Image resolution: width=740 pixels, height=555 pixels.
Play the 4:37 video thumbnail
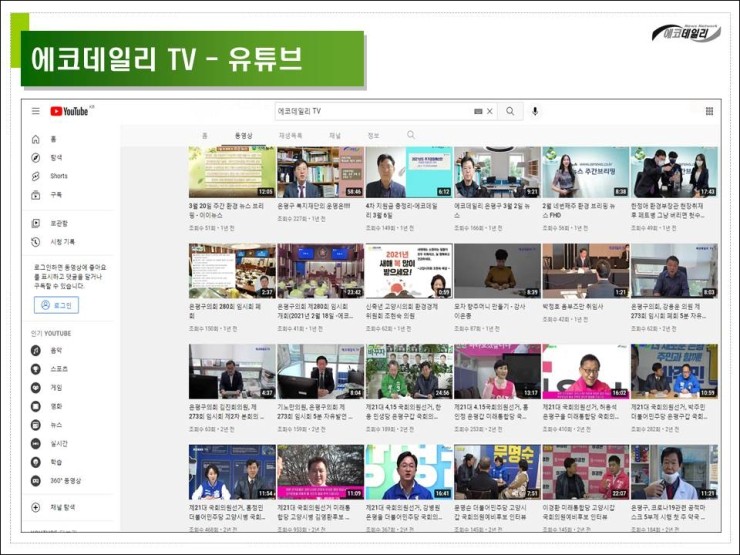coord(232,371)
